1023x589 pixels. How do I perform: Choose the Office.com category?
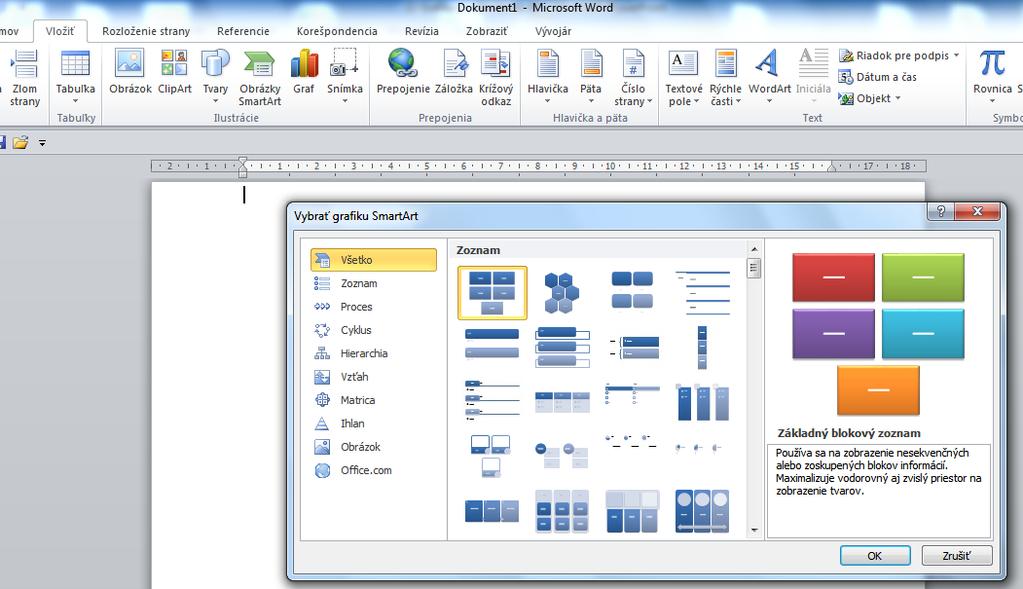pos(373,470)
